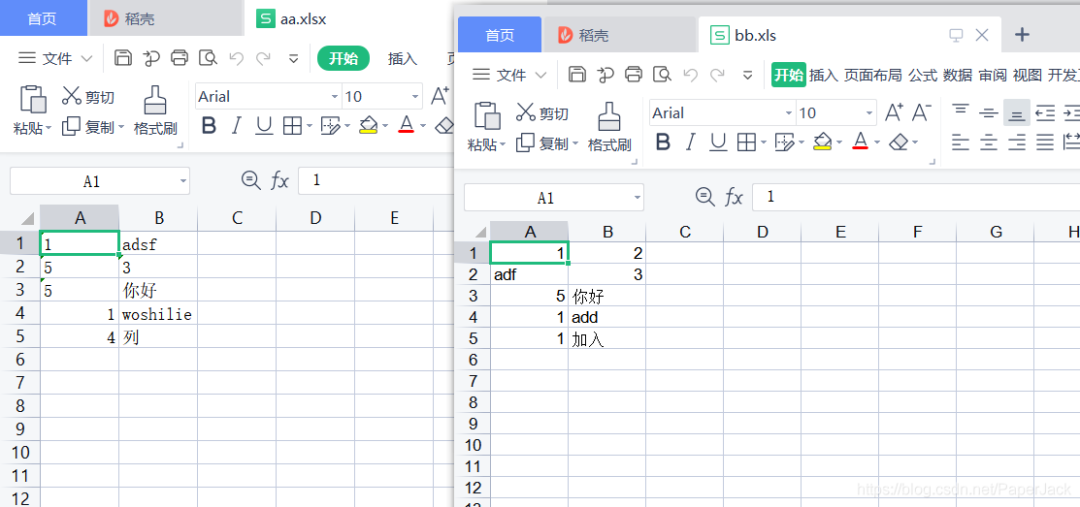Image resolution: width=1080 pixels, height=507 pixels.
Task: Select 格式刷 Format Painter in bb.xls
Action: pyautogui.click(x=609, y=127)
